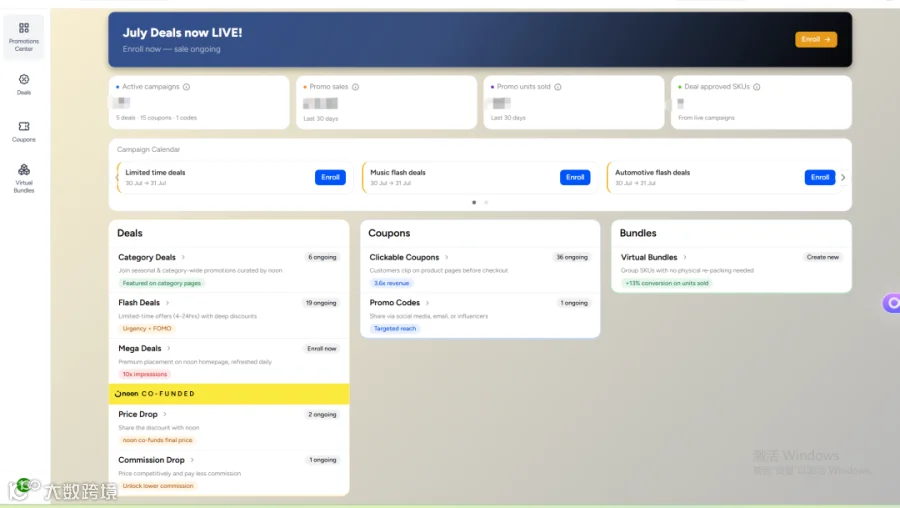This screenshot has width=900, height=508.
Task: Open Promotions Center in sidebar
Action: click(24, 36)
